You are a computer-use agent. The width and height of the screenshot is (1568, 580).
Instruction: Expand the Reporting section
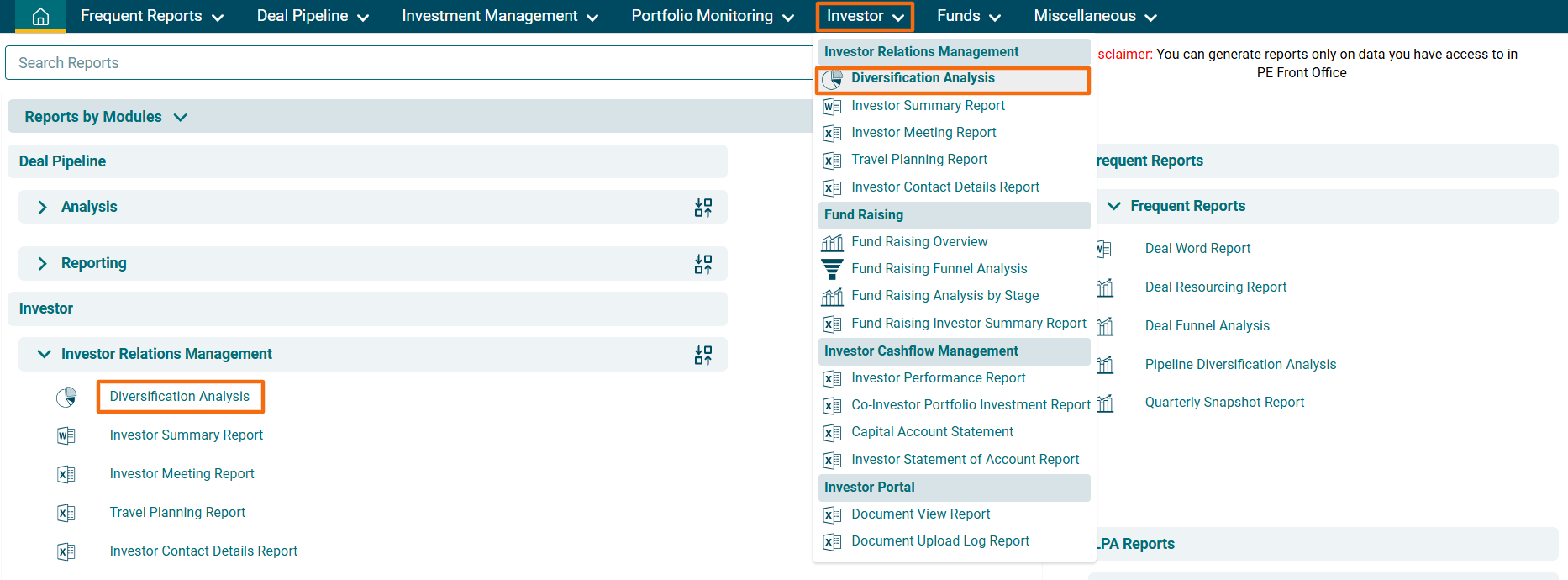point(43,264)
